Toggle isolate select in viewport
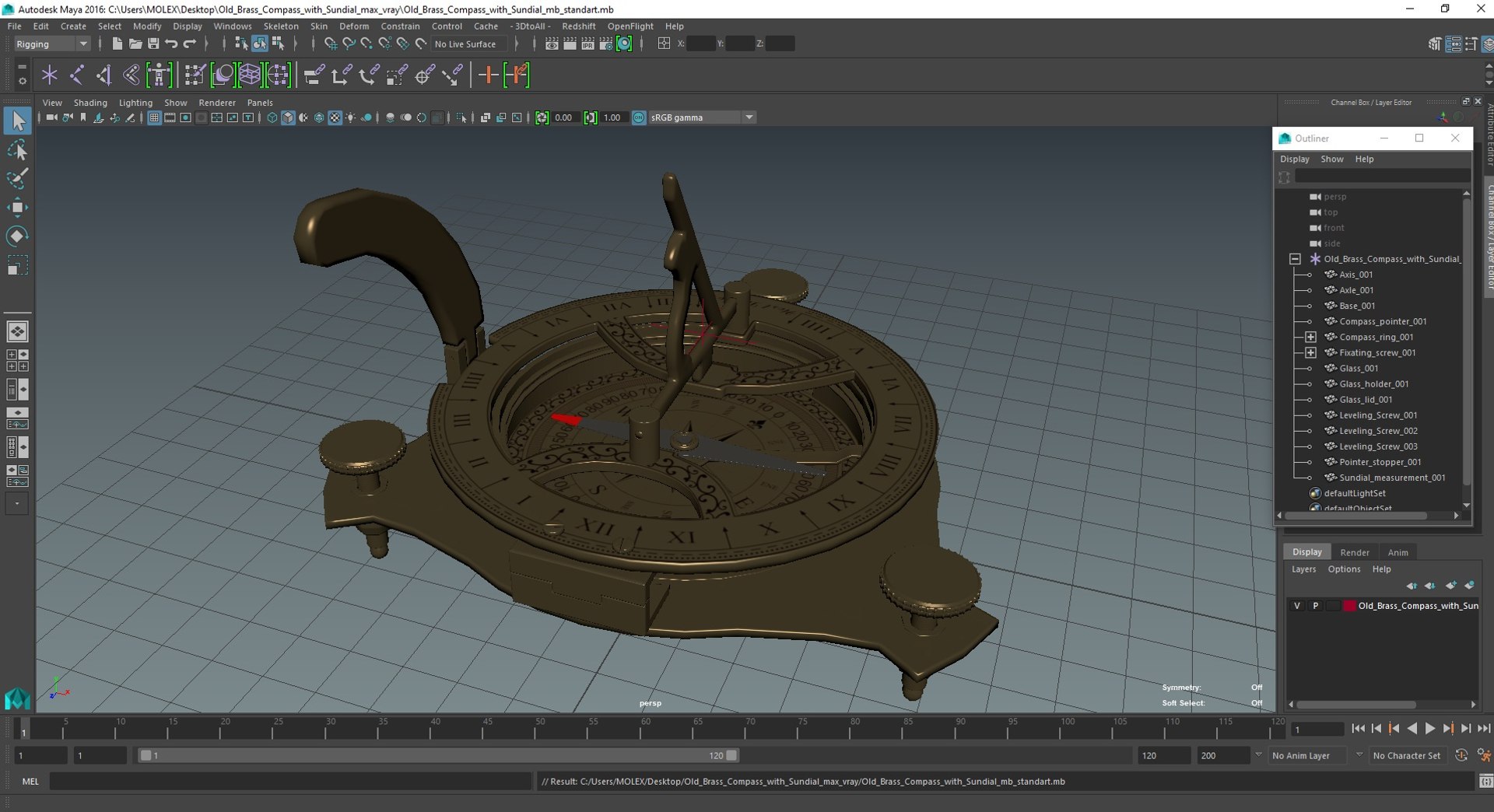The height and width of the screenshot is (812, 1494). pos(461,117)
